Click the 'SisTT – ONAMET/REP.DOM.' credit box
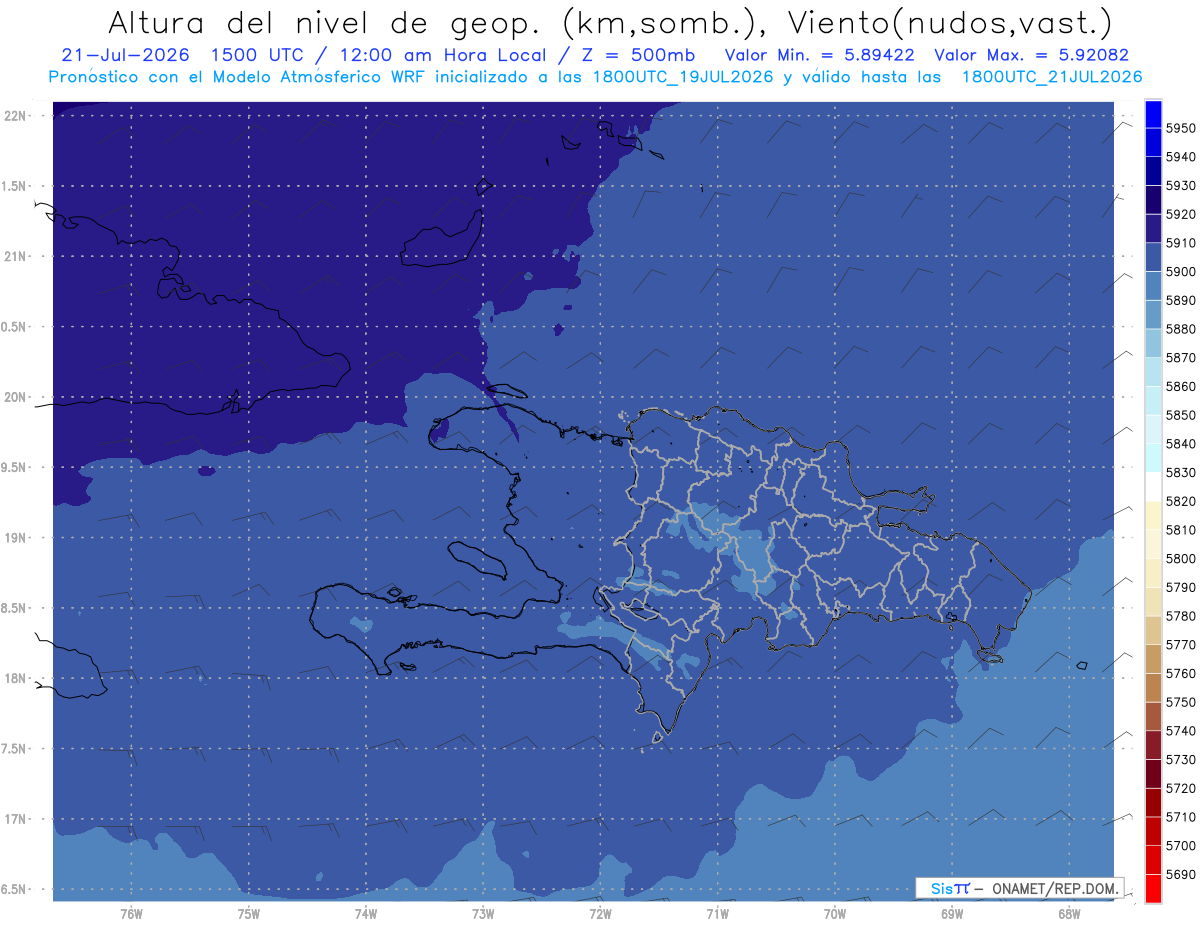The width and height of the screenshot is (1200, 927). point(1020,888)
